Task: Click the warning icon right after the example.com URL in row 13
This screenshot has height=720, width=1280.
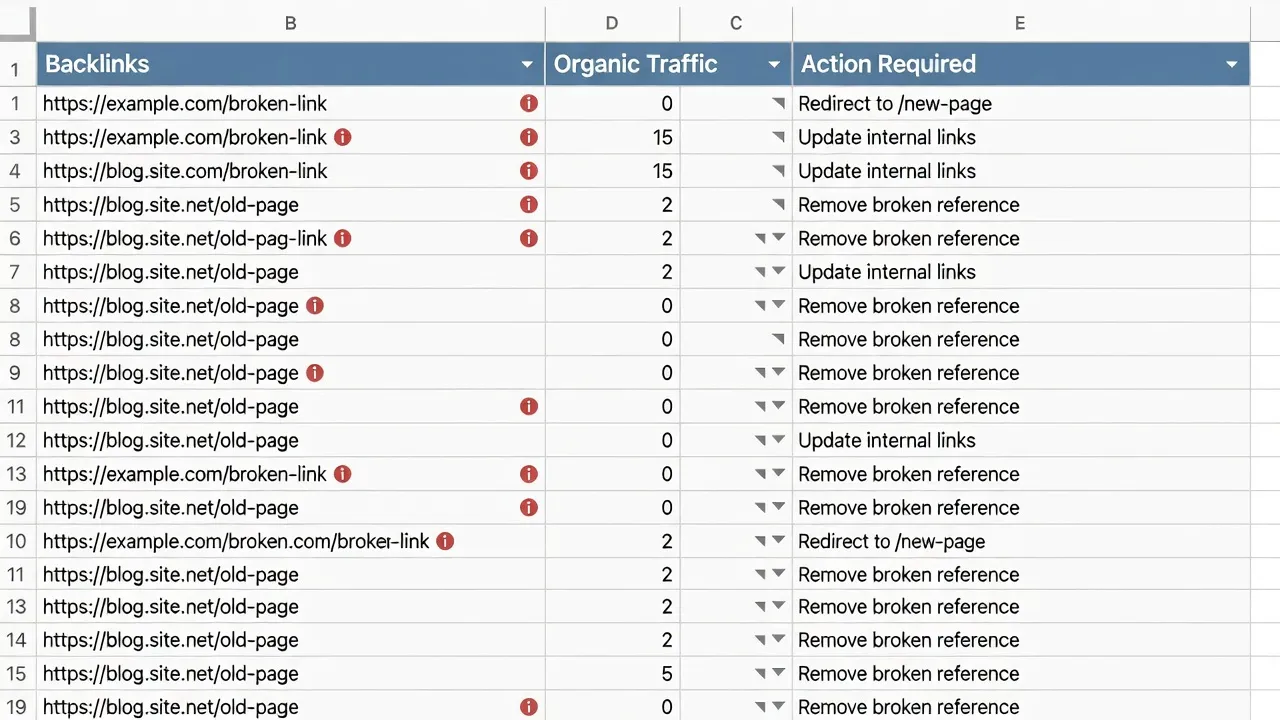Action: [x=343, y=474]
